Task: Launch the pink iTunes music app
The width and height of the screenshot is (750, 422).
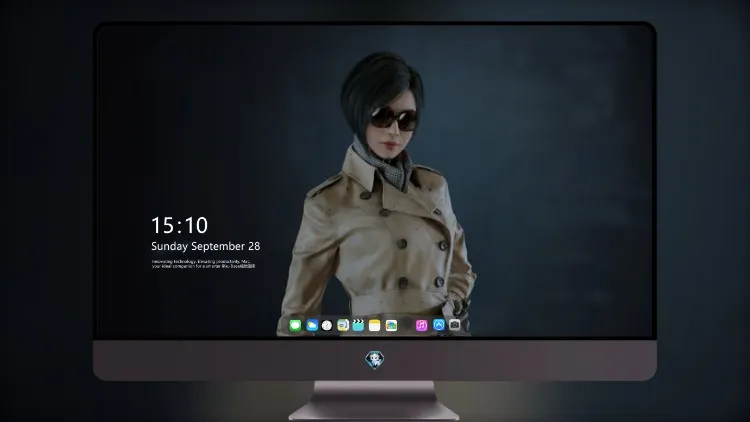Action: tap(421, 325)
